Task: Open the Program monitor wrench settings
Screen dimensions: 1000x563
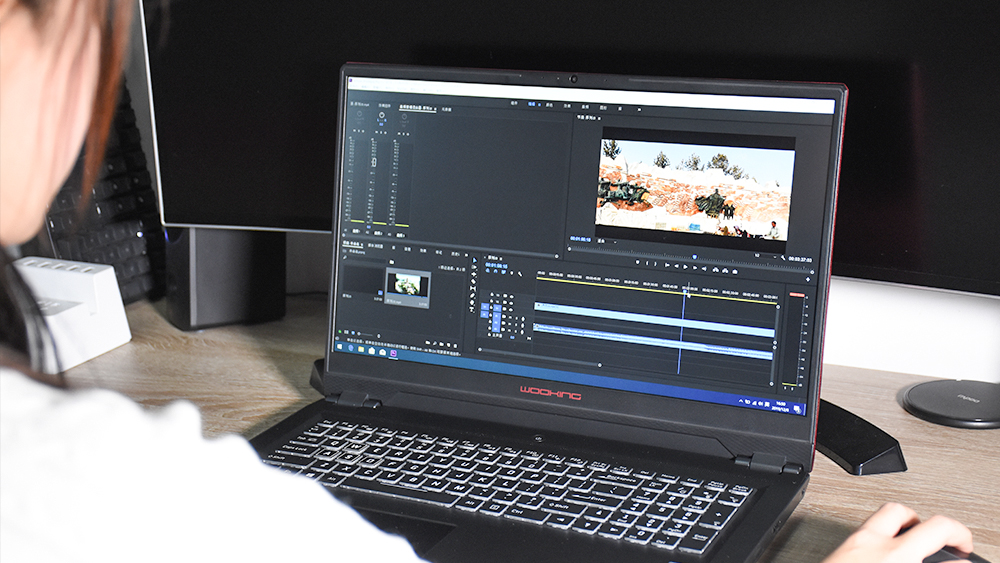Action: 783,258
